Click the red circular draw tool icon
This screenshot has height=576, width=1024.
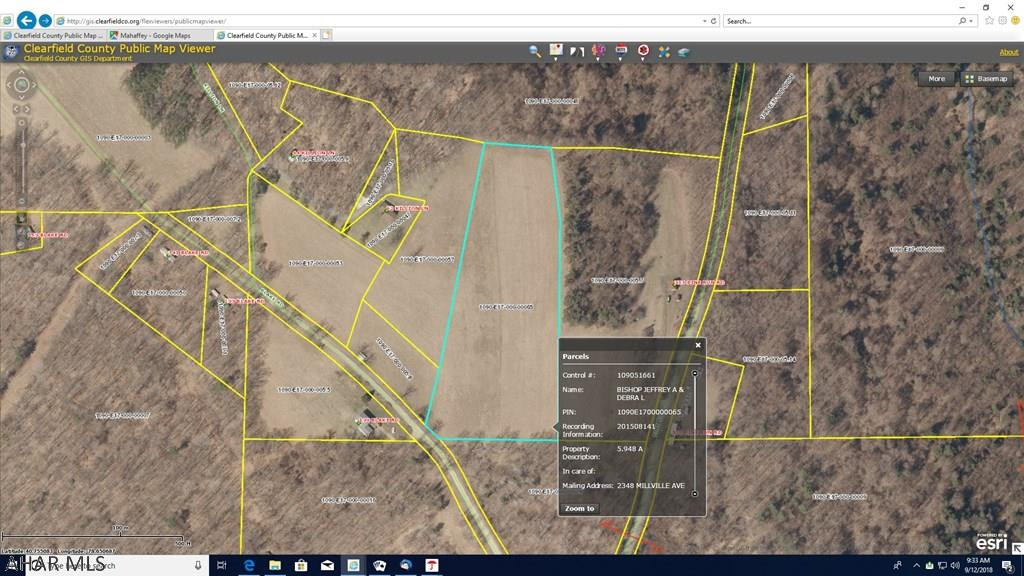coord(643,51)
